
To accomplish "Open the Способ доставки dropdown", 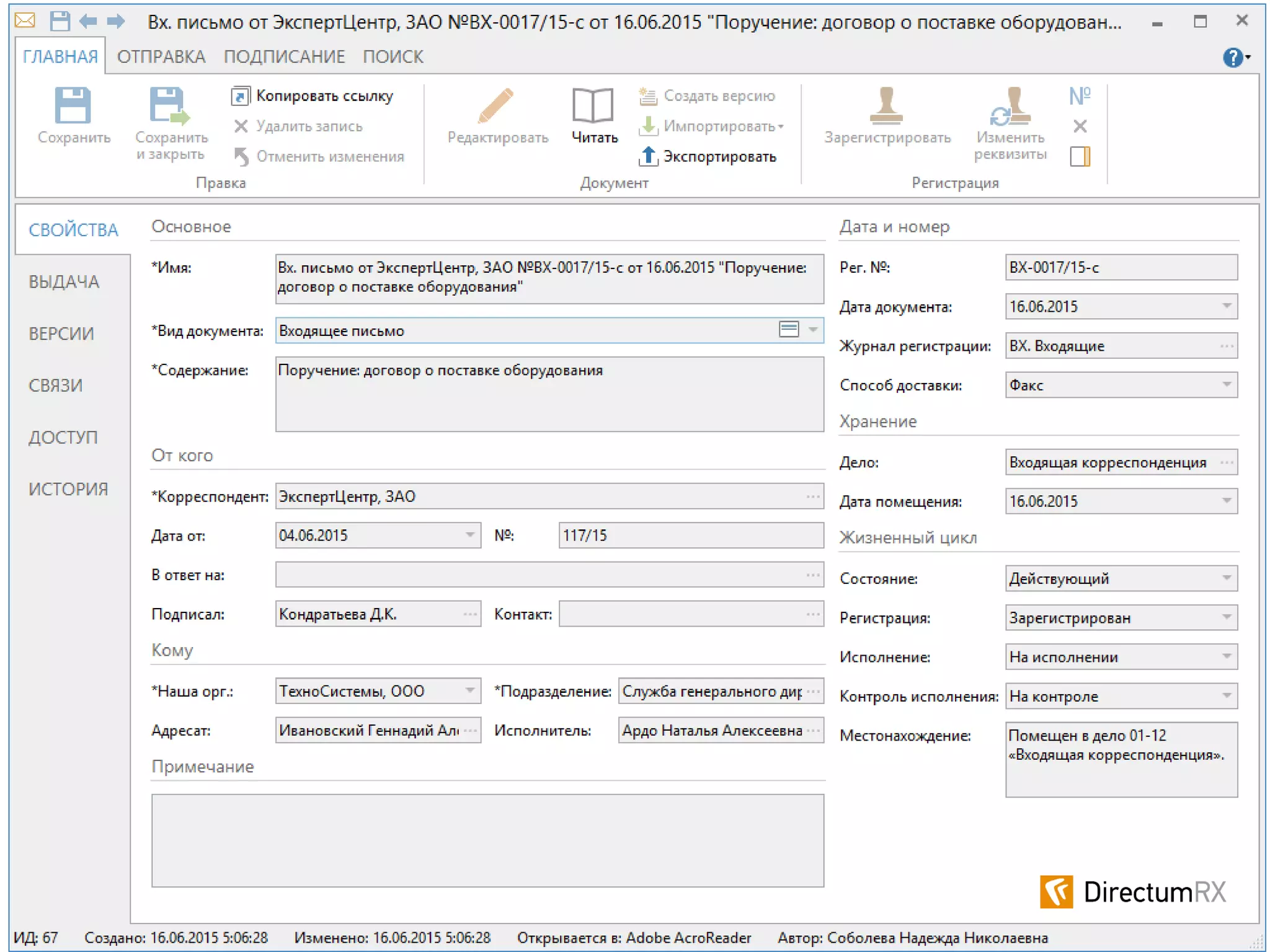I will (x=1226, y=385).
